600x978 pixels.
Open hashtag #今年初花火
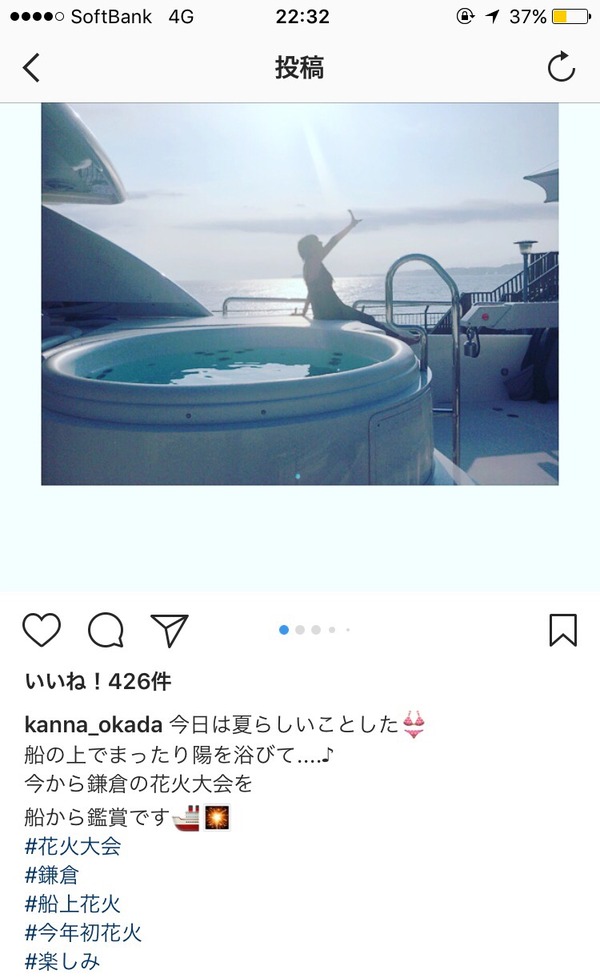coord(84,932)
